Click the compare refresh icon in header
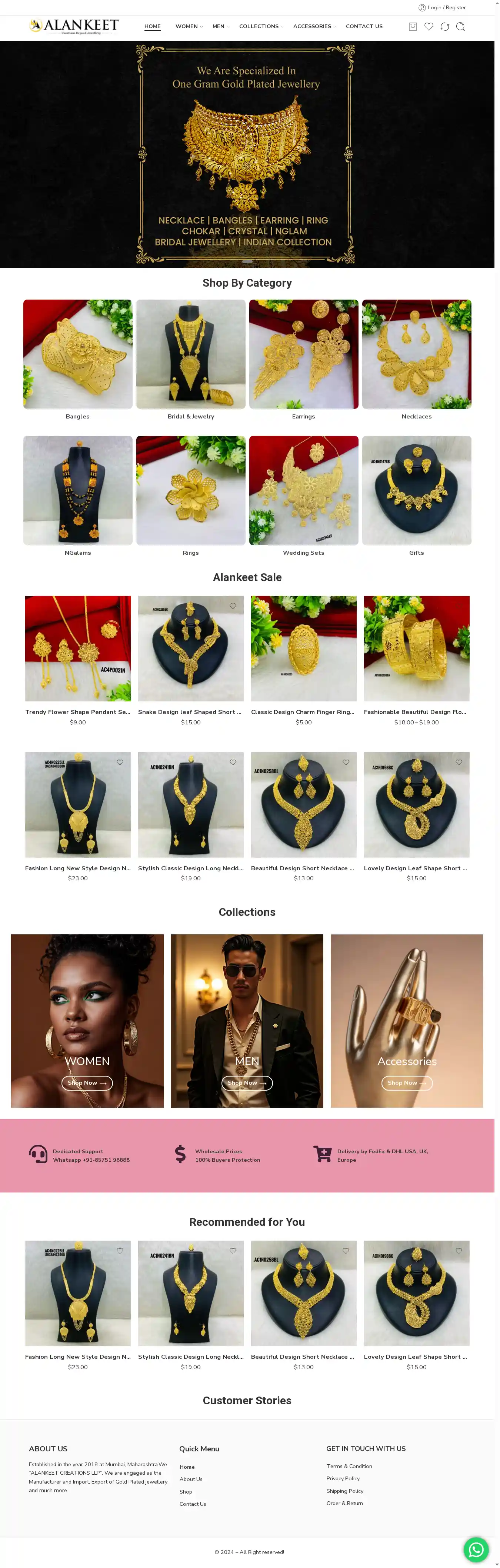Screen dimensions: 500x1568 [x=444, y=26]
